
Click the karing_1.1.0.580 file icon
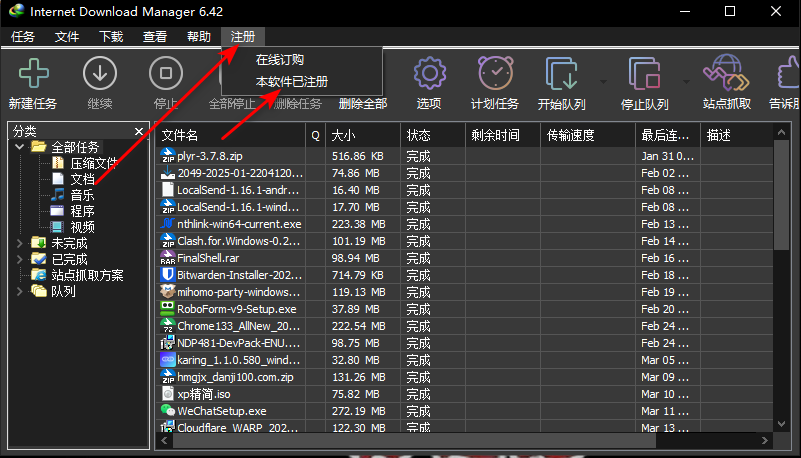(x=168, y=359)
